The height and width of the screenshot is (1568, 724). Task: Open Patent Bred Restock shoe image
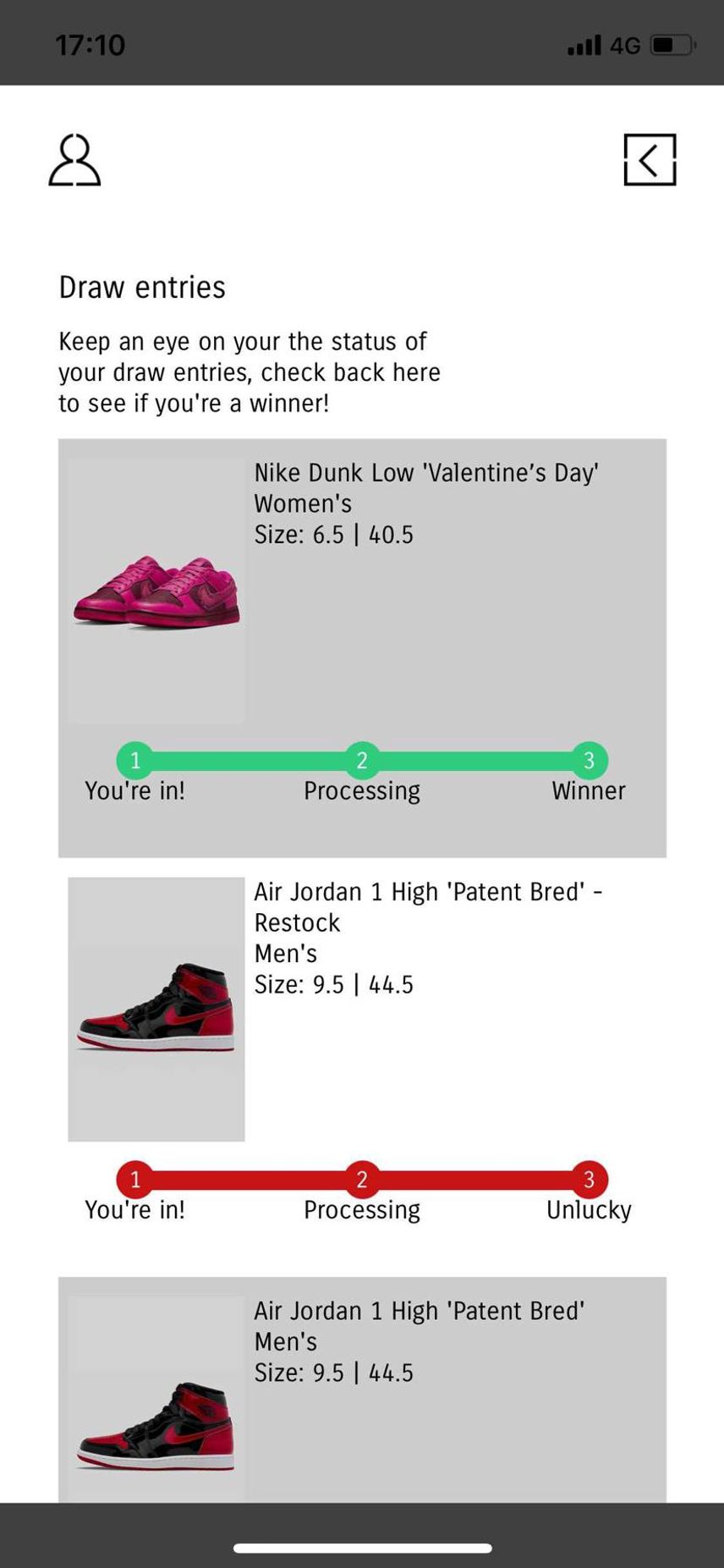[156, 1010]
